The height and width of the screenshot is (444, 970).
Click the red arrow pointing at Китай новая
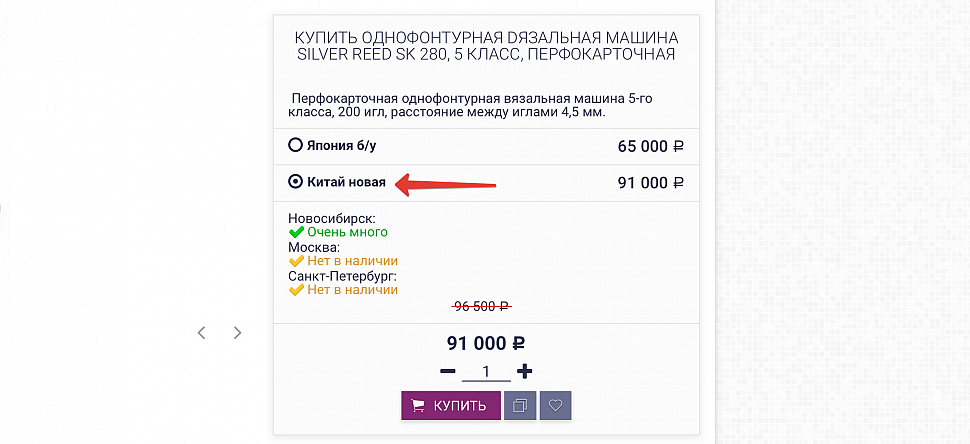(446, 184)
